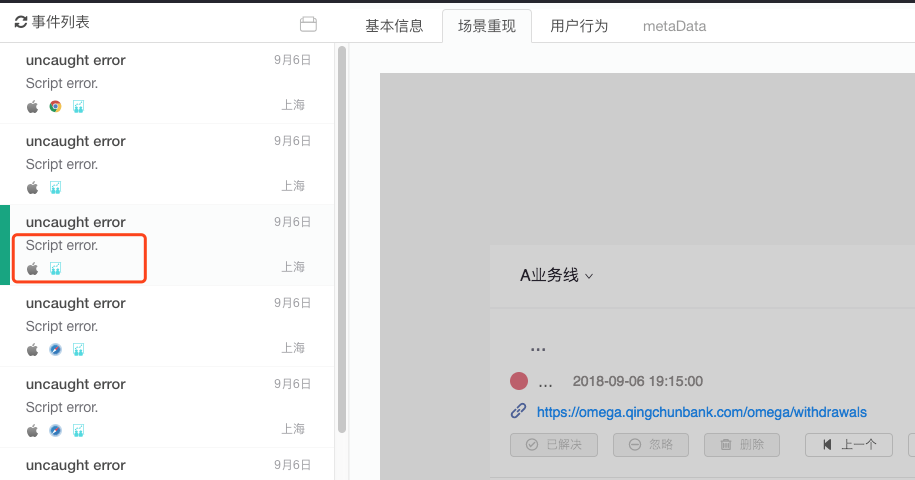Click the red circle status dot beside timestamp
Screen dimensions: 915x480
click(x=519, y=381)
